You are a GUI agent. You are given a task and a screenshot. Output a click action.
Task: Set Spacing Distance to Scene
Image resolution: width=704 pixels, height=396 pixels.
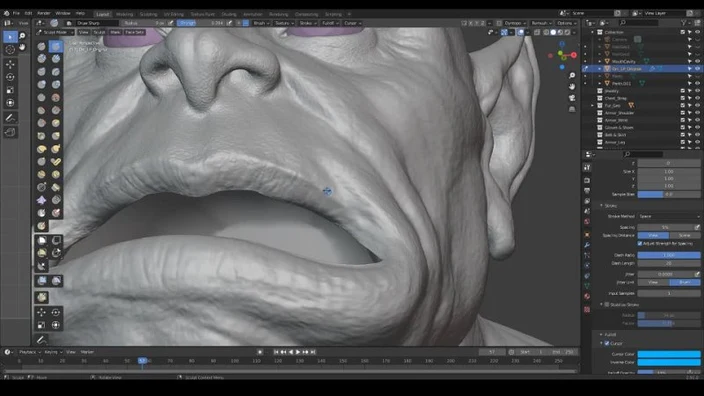tap(685, 235)
